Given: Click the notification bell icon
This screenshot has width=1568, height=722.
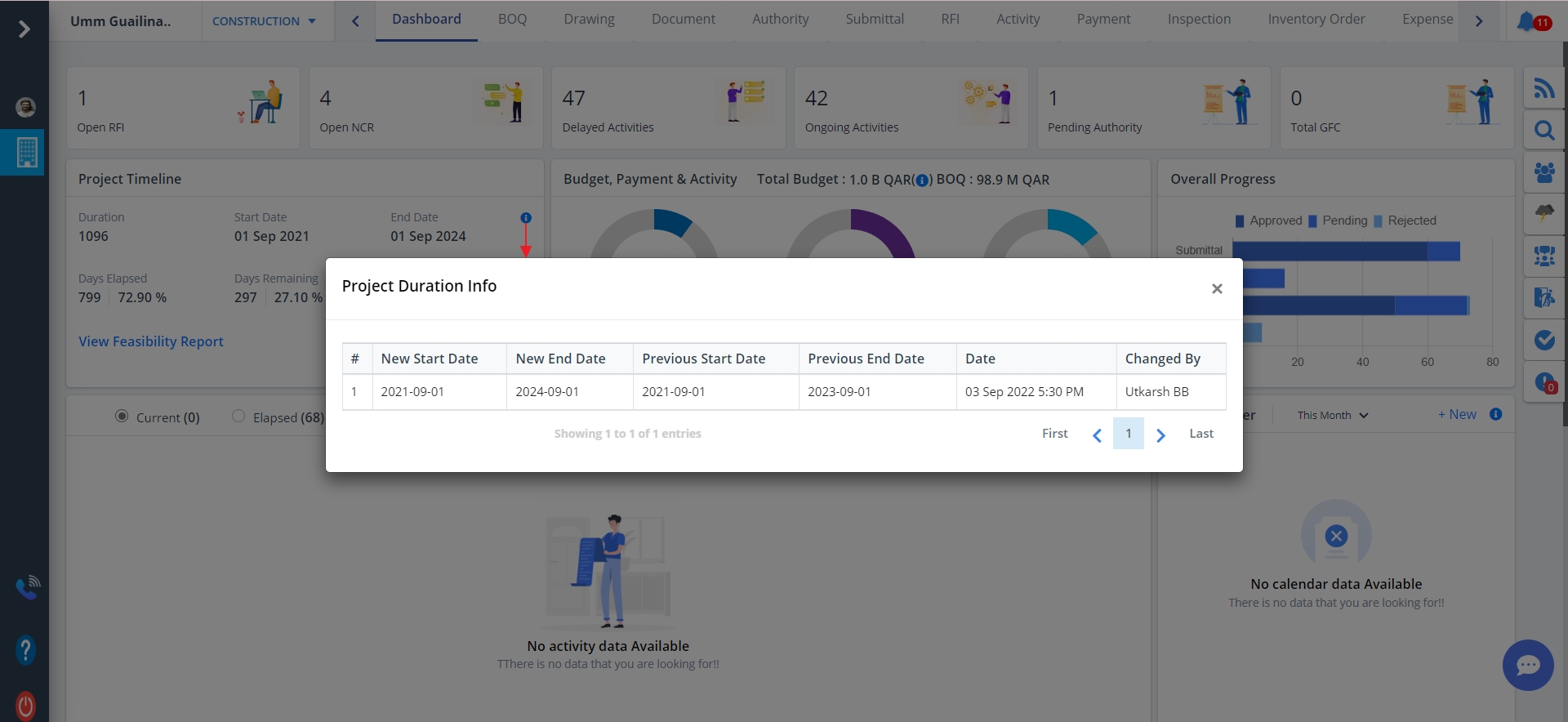Looking at the screenshot, I should 1526,21.
